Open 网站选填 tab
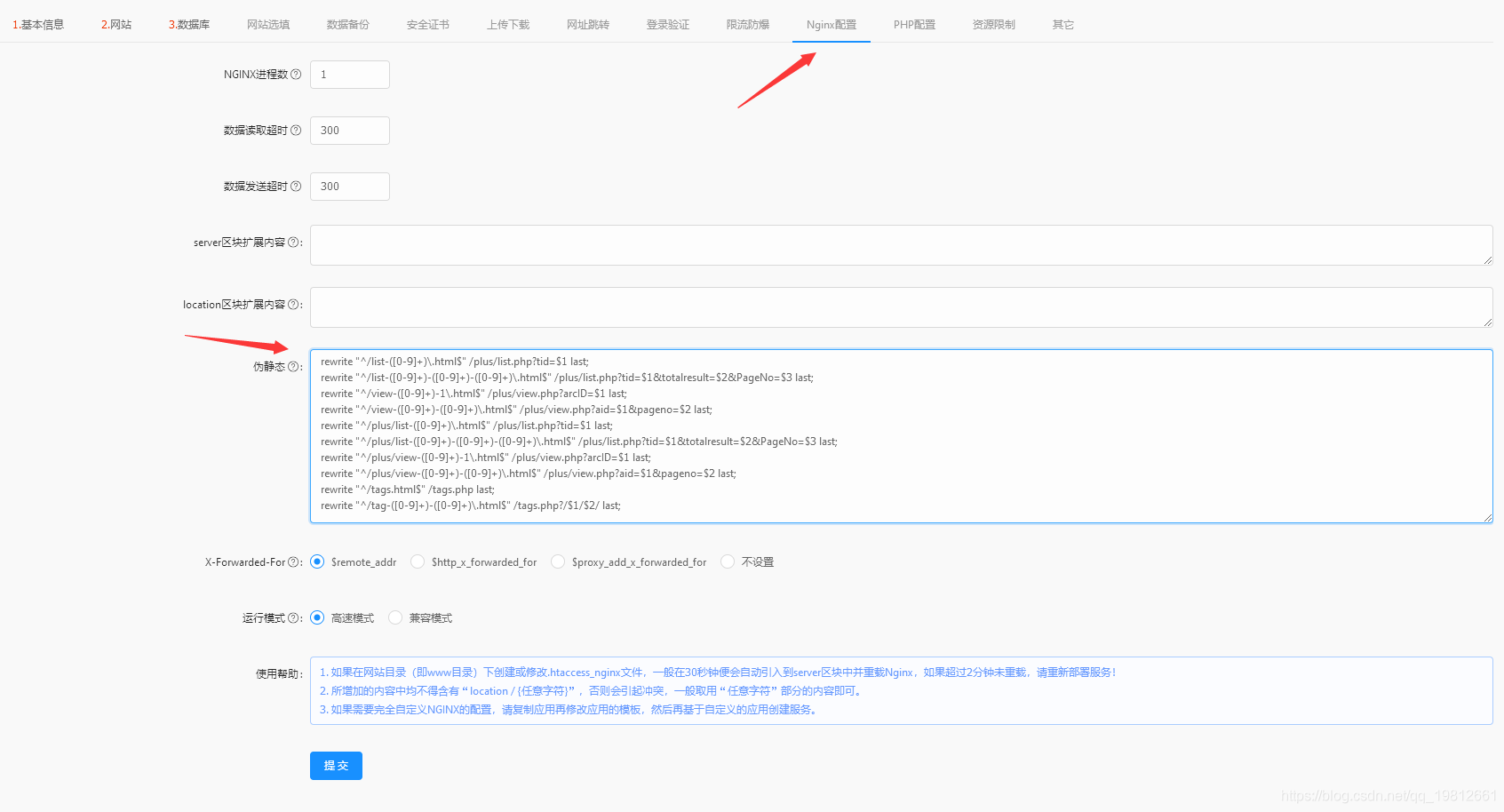Viewport: 1504px width, 812px height. point(268,25)
